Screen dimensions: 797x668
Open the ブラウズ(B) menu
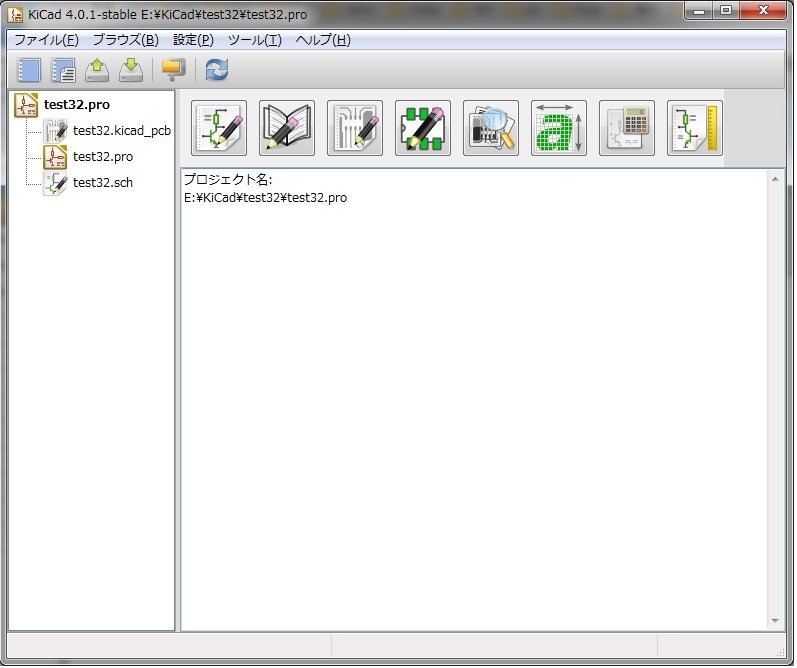126,40
